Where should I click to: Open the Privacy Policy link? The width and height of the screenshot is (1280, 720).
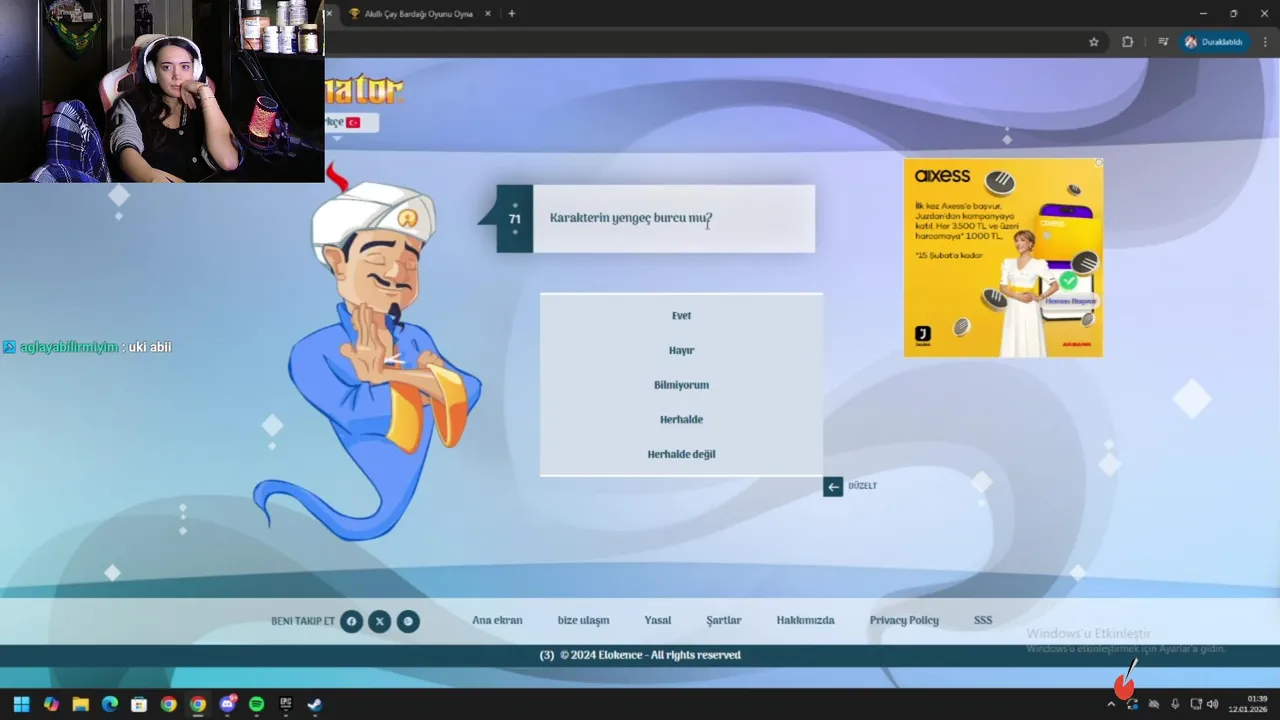[904, 620]
